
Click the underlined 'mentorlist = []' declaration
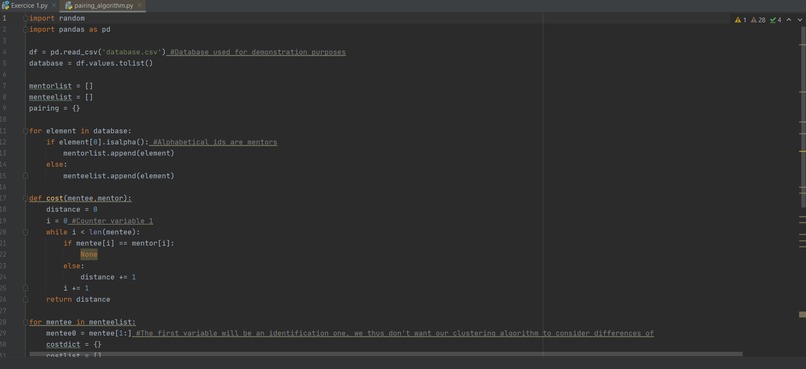coord(61,86)
